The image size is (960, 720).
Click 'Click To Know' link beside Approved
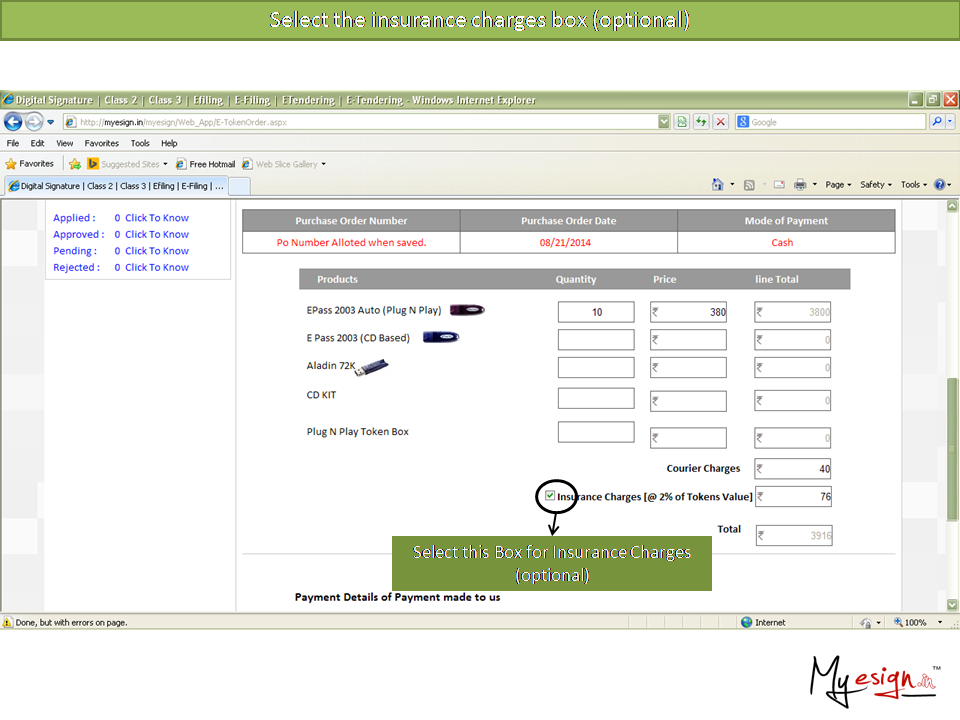tap(156, 234)
